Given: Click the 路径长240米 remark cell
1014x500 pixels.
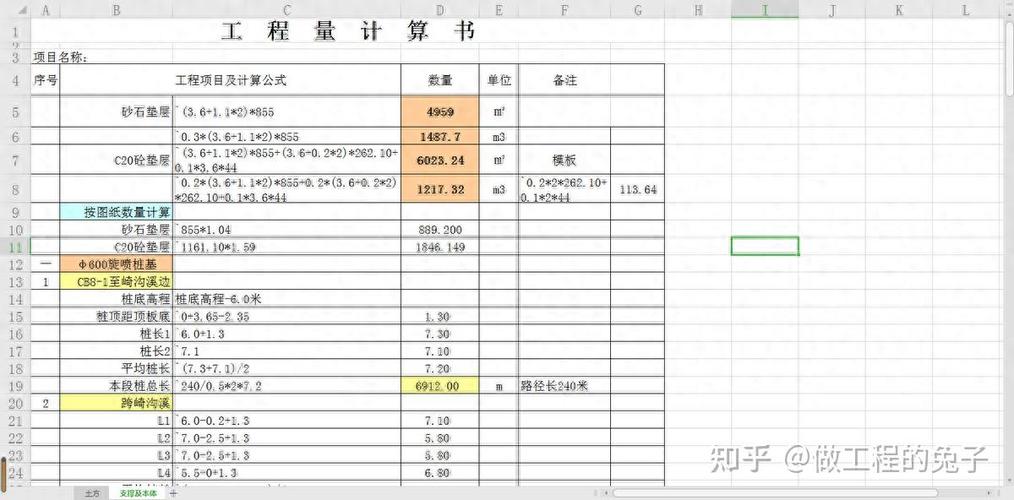Looking at the screenshot, I should tap(565, 386).
